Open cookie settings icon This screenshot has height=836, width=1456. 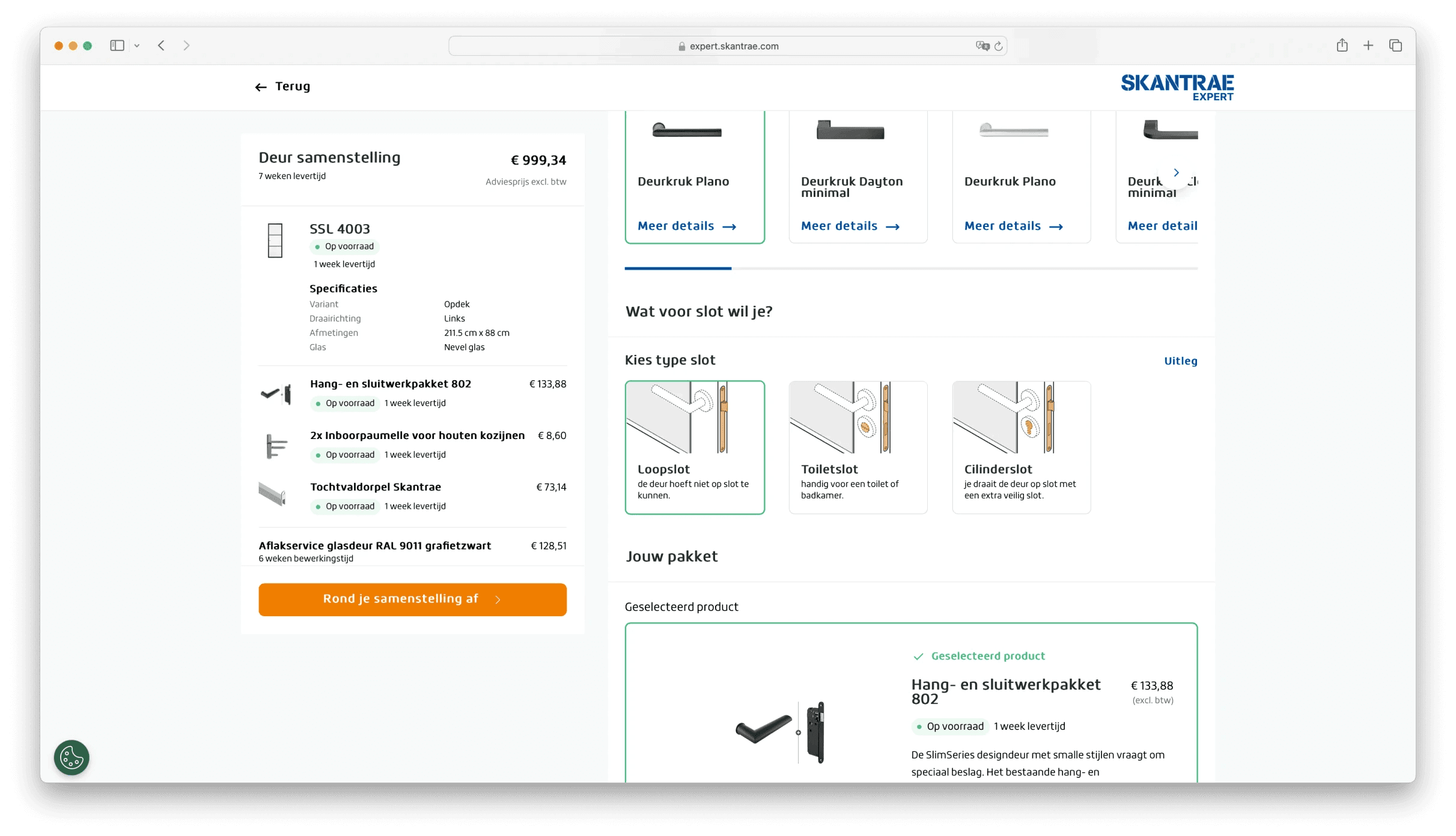(x=72, y=757)
